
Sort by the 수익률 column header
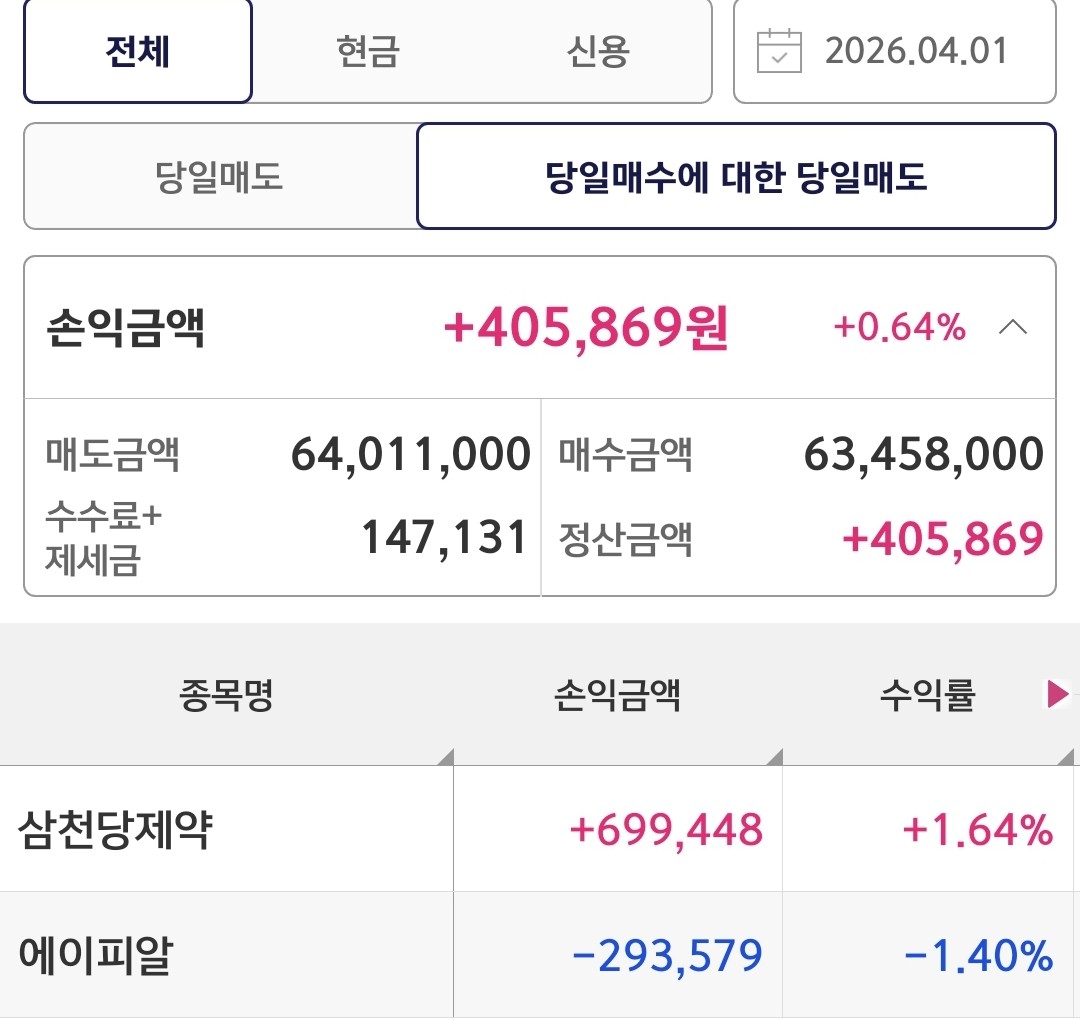(x=927, y=695)
